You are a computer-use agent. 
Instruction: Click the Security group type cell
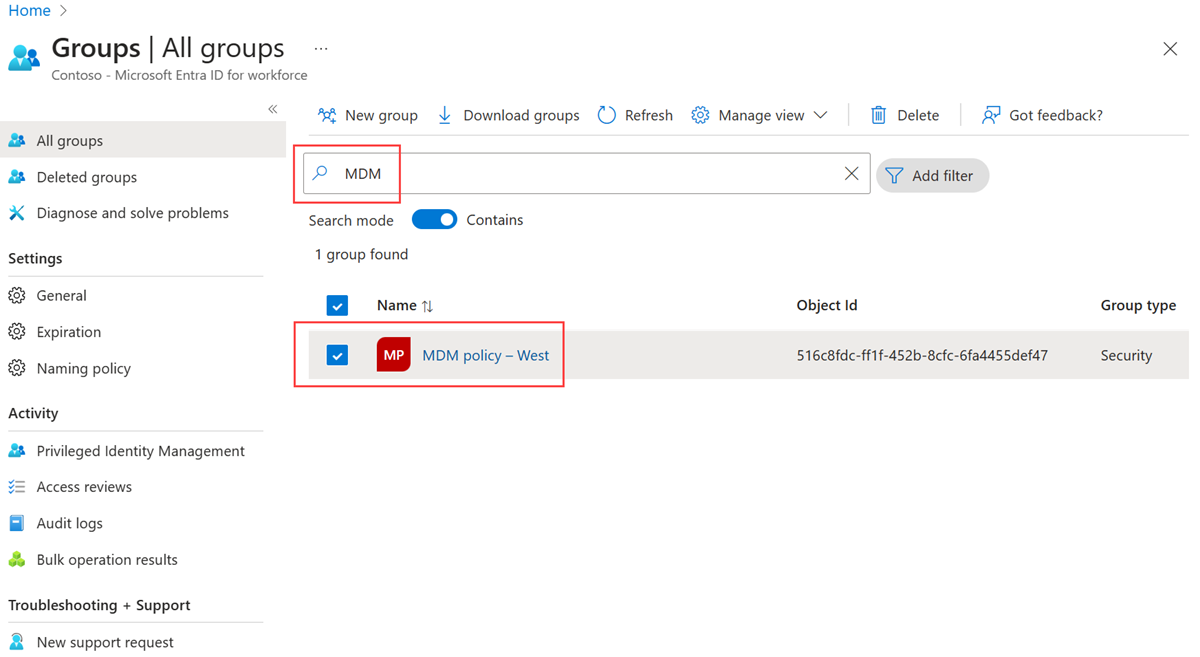tap(1126, 355)
